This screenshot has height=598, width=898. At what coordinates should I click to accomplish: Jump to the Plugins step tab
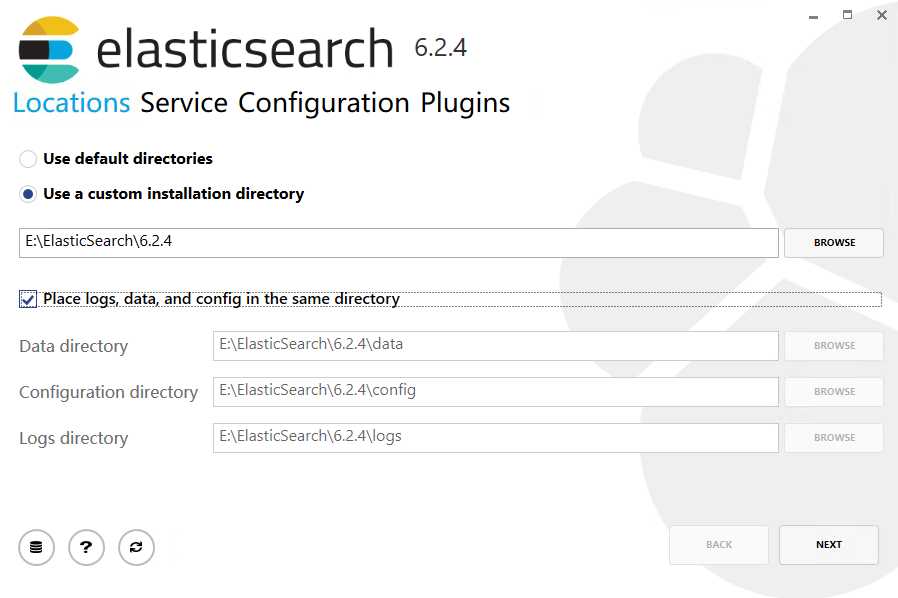tap(465, 103)
